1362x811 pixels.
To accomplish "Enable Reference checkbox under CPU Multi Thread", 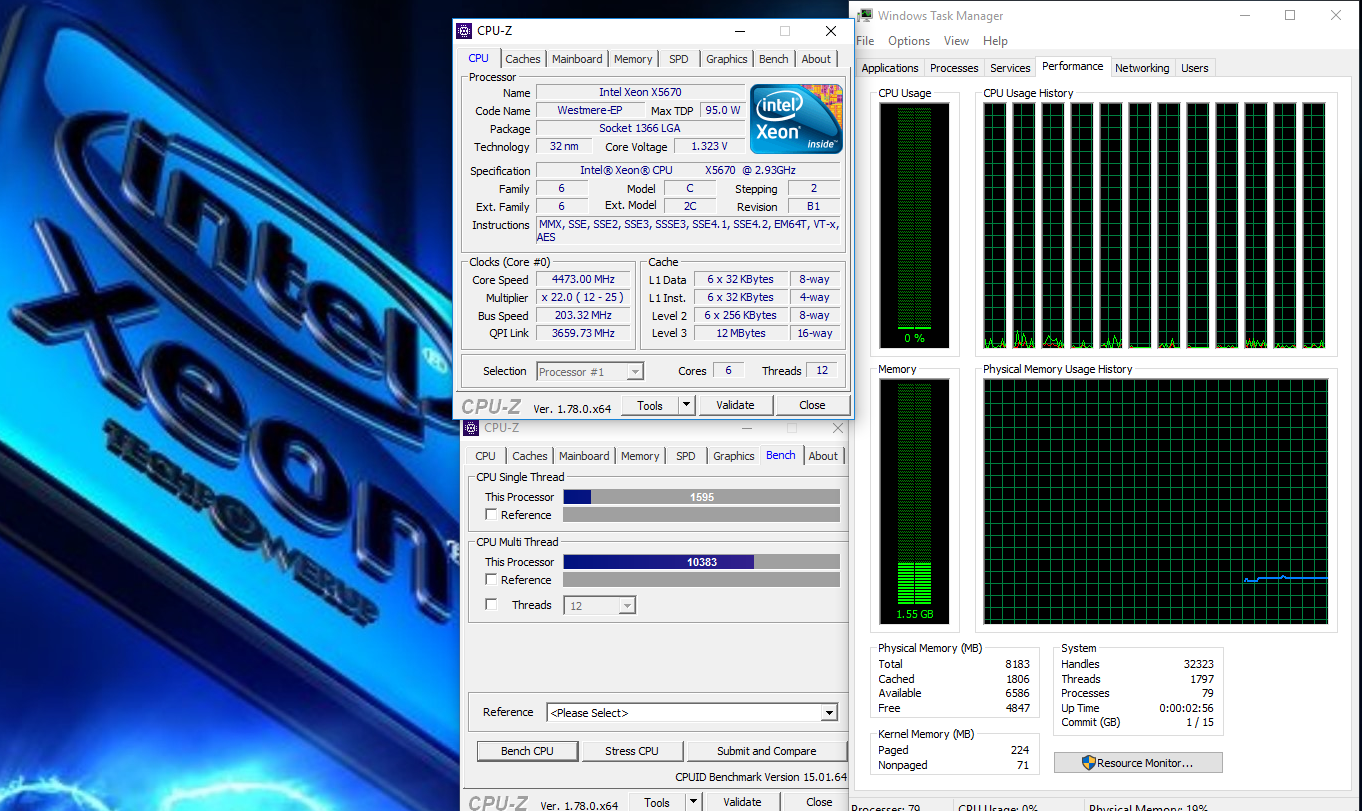I will click(491, 579).
